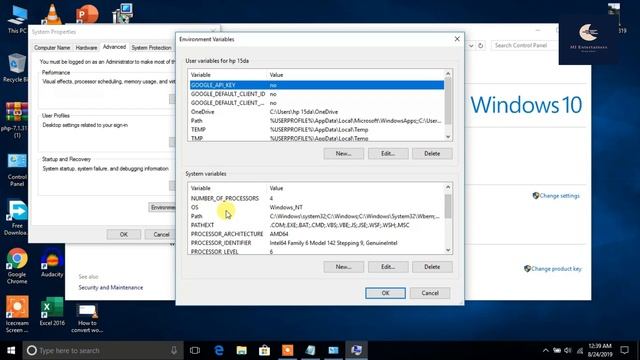Launch Google Chrome from the desktop

click(x=17, y=266)
